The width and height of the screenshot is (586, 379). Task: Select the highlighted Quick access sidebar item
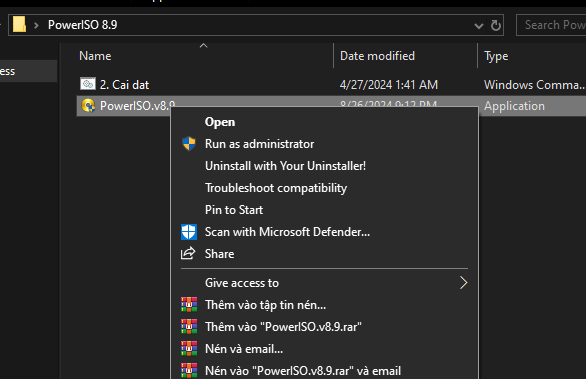[x=28, y=71]
